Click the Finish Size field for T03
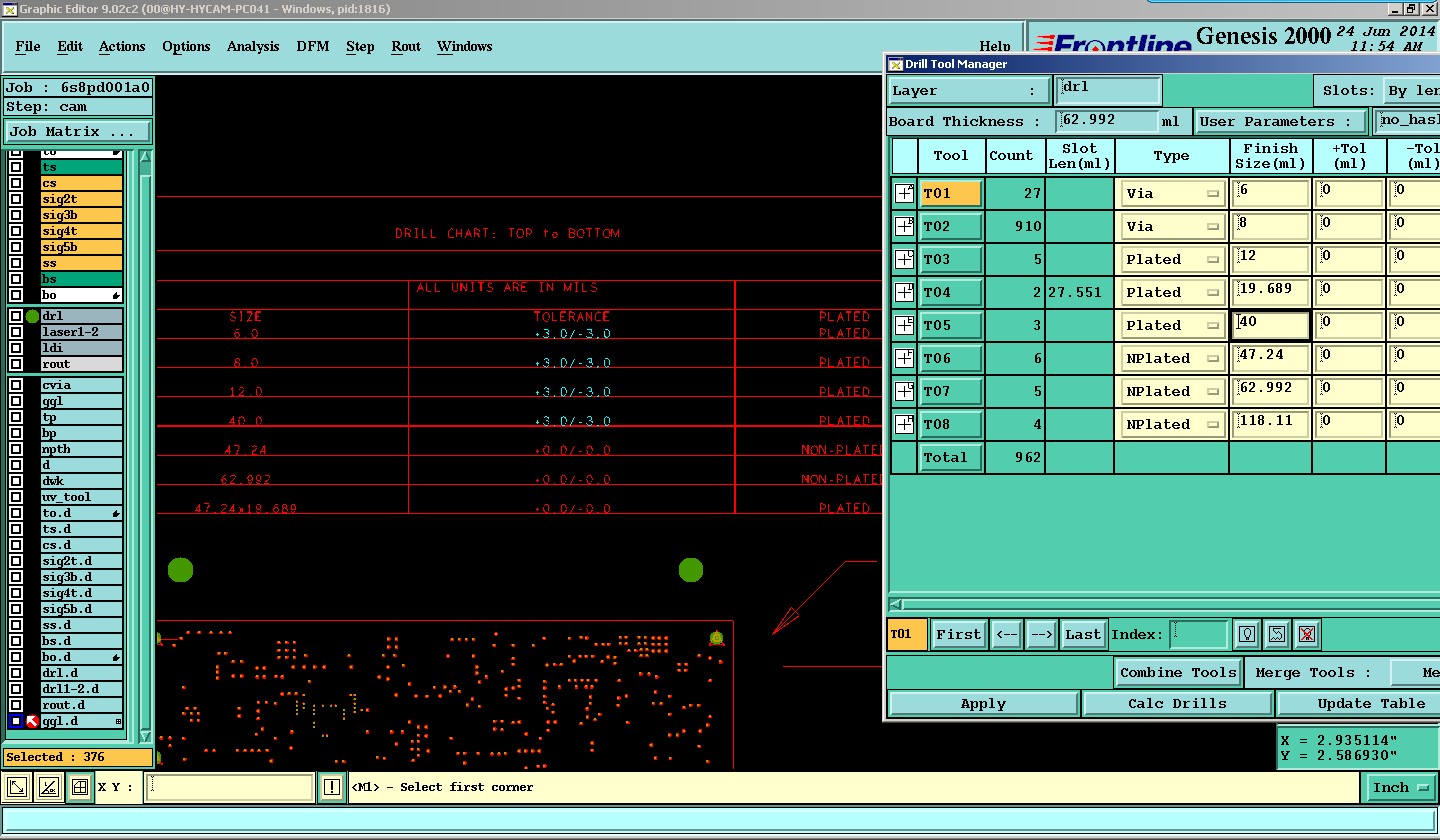Screen dimensions: 1440x840 (x=1271, y=259)
